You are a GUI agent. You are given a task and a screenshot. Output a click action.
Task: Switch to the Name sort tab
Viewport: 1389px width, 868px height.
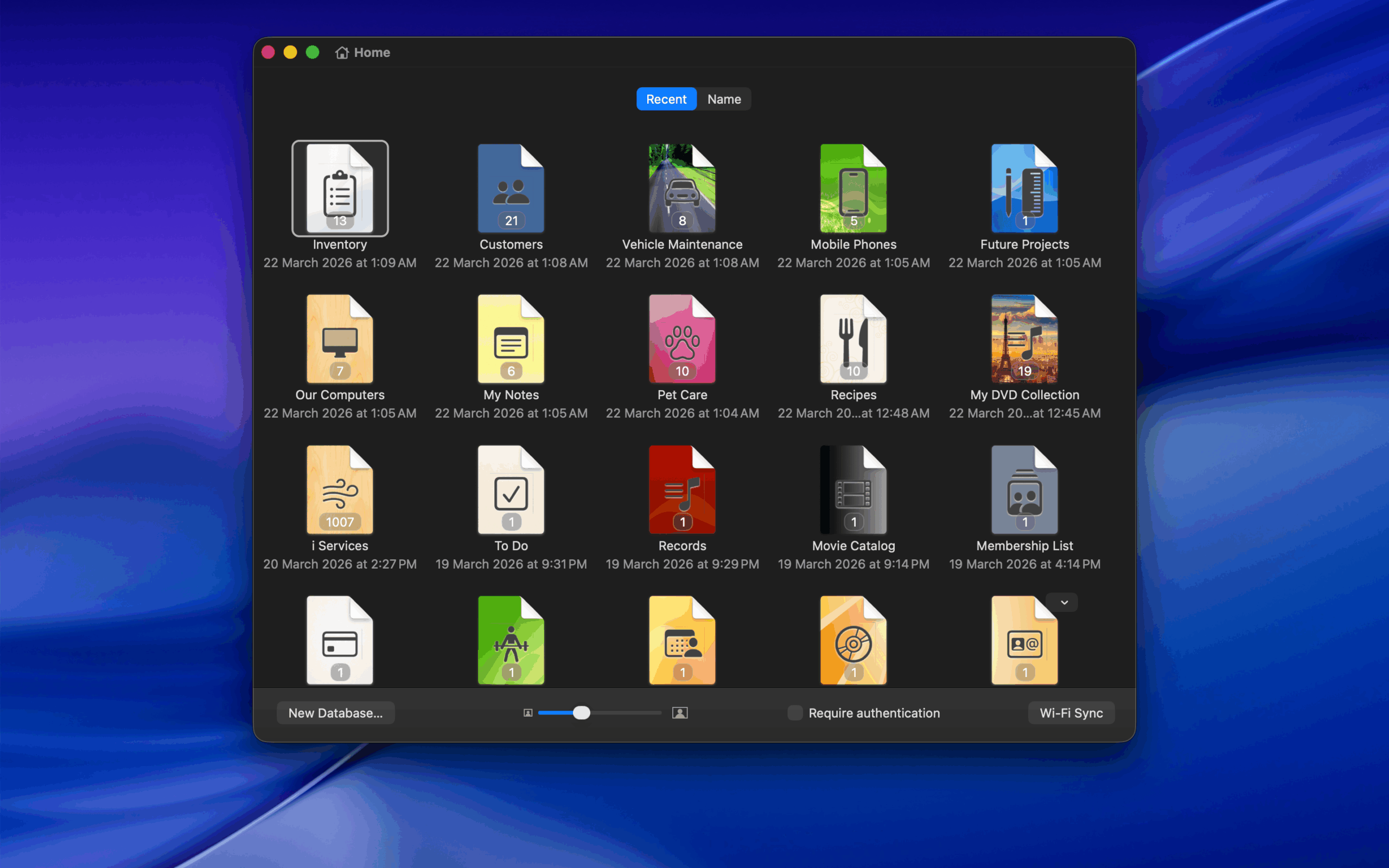(x=724, y=99)
